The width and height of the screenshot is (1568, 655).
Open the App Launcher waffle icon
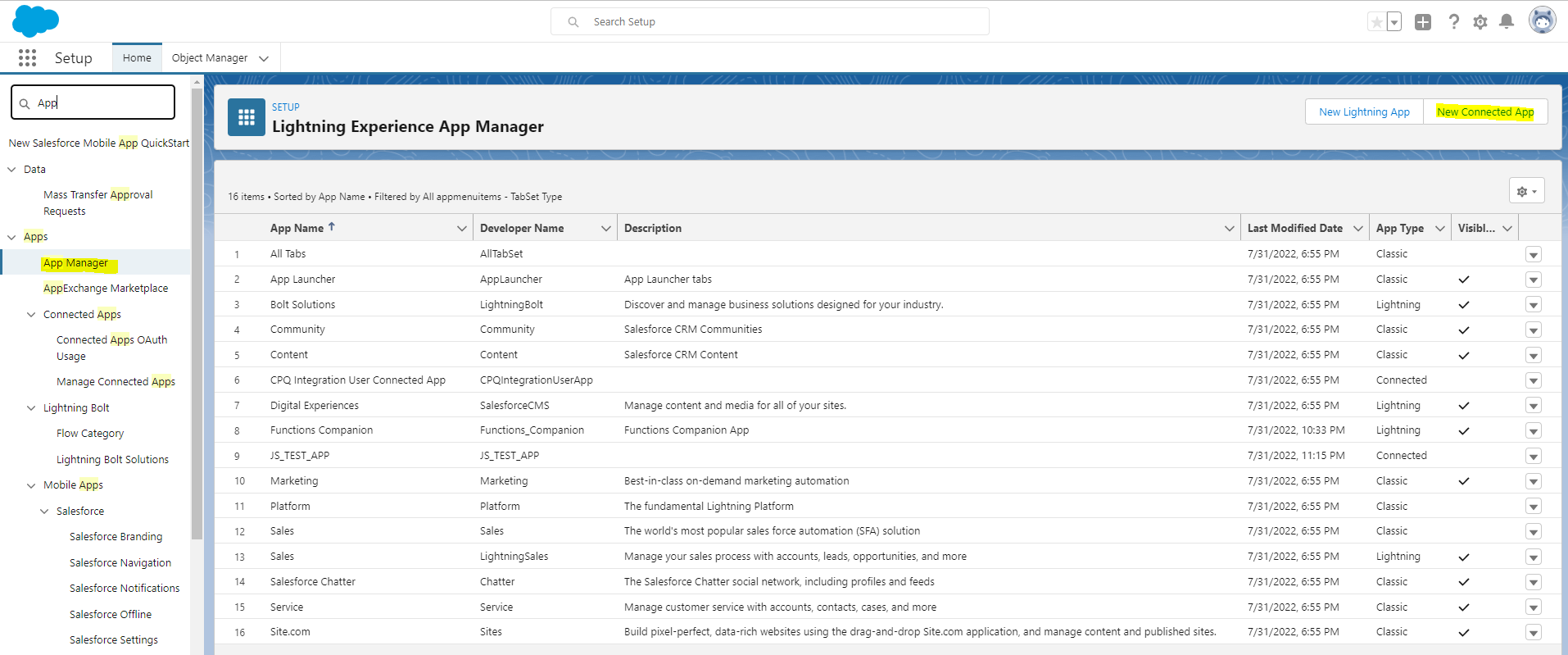tap(27, 57)
